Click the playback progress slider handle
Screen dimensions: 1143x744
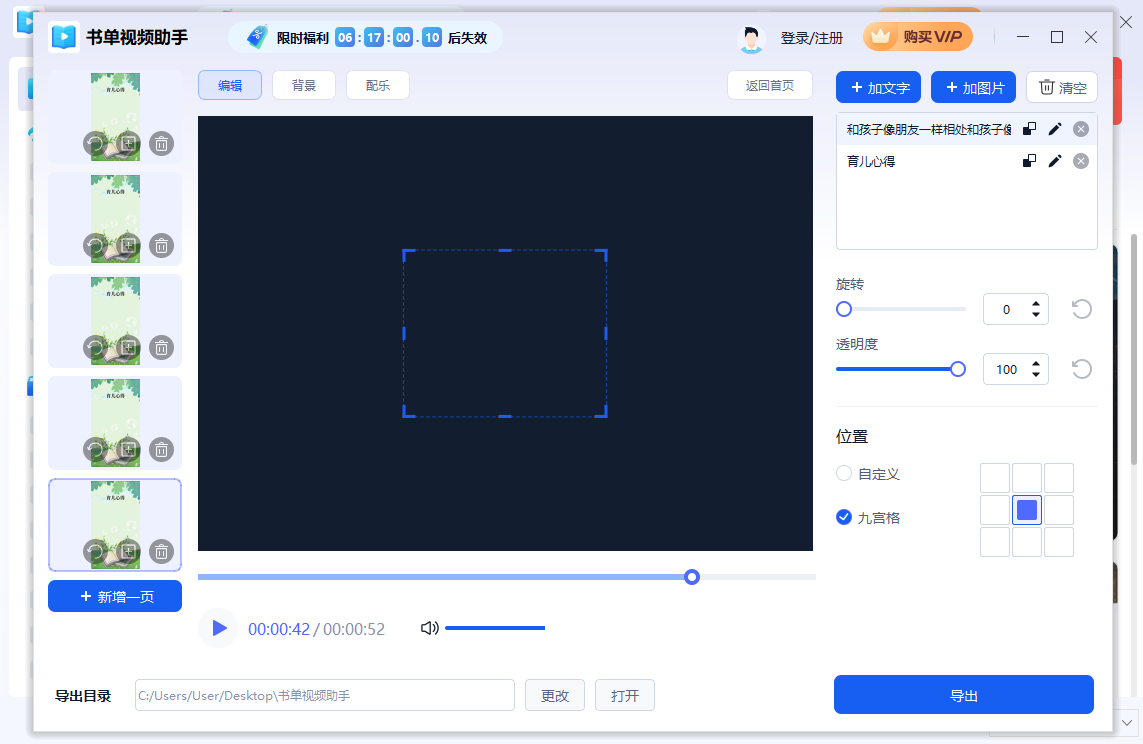click(x=691, y=577)
